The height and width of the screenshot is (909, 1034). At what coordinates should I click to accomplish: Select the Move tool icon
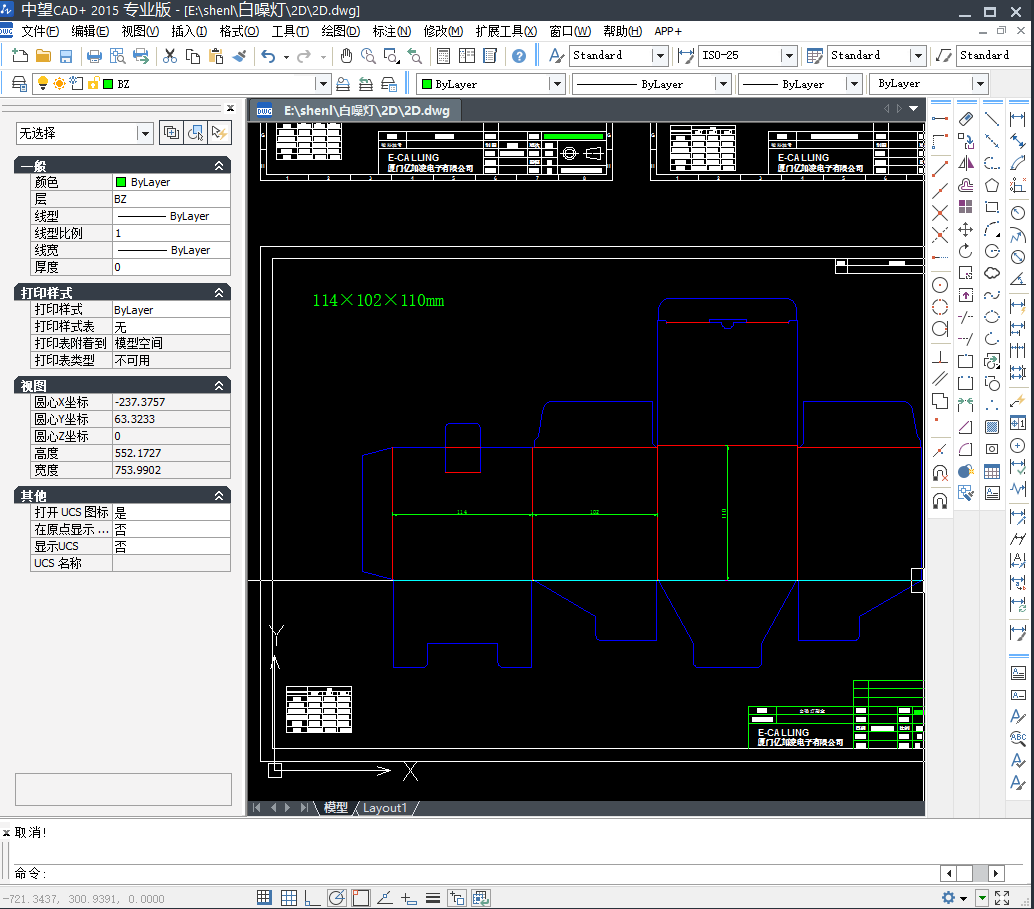tap(966, 230)
